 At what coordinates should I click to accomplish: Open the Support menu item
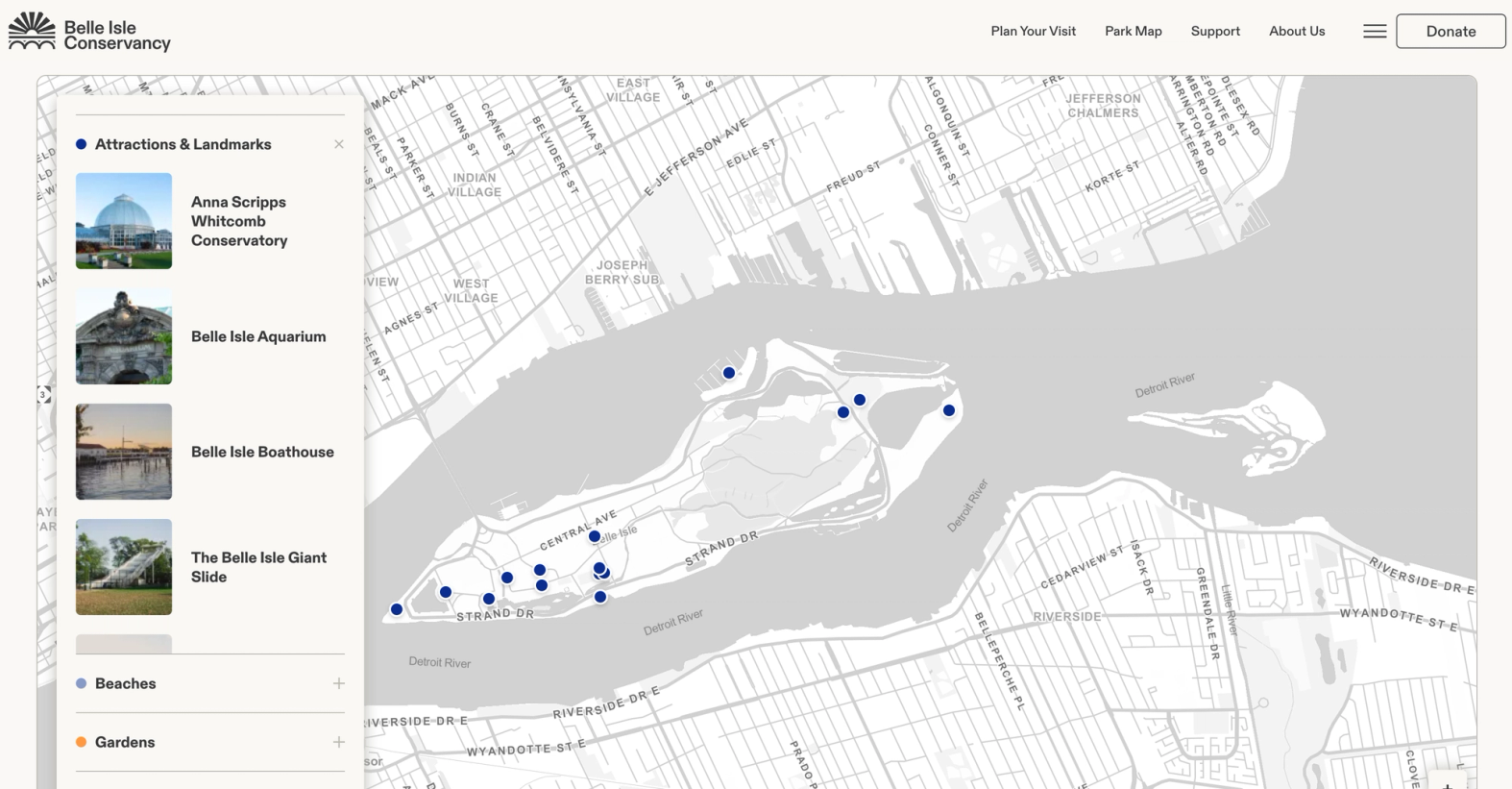(1215, 31)
